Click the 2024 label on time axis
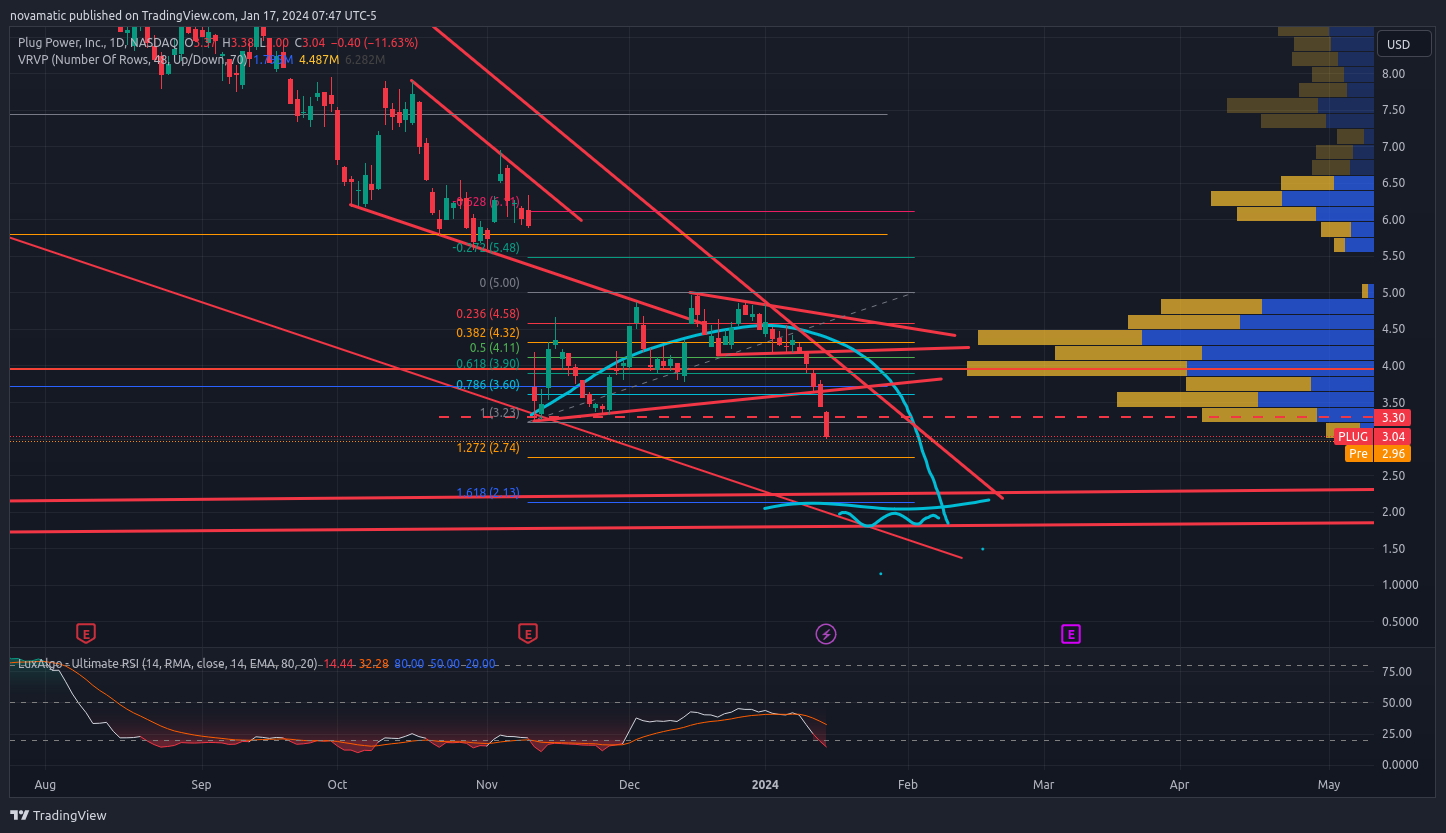Image resolution: width=1446 pixels, height=833 pixels. click(x=765, y=785)
